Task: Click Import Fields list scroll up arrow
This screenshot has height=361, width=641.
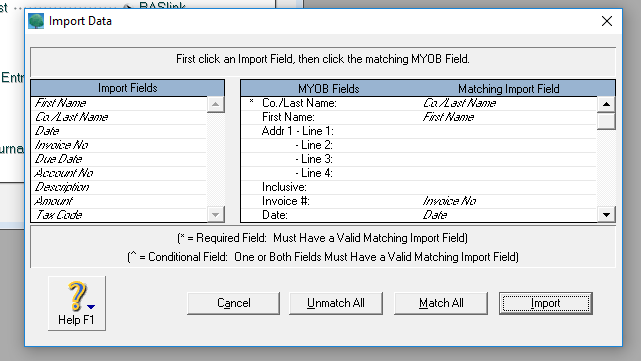Action: (215, 104)
